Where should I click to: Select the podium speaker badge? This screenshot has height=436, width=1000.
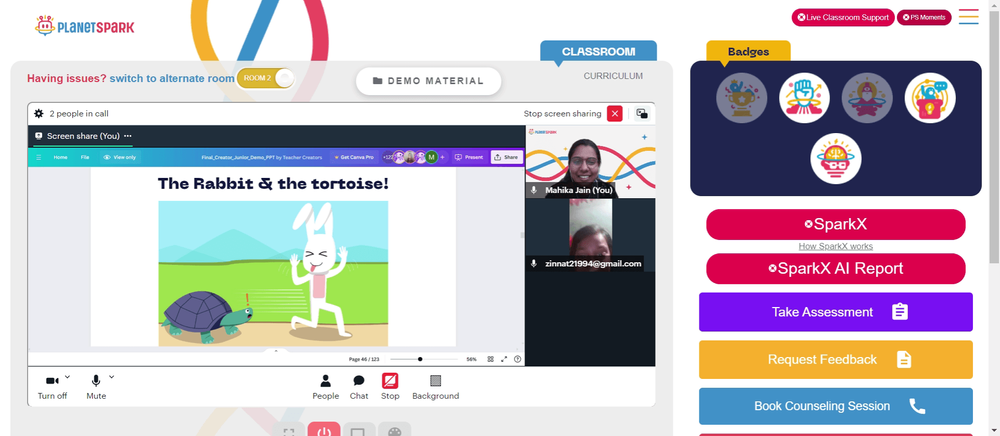click(930, 98)
